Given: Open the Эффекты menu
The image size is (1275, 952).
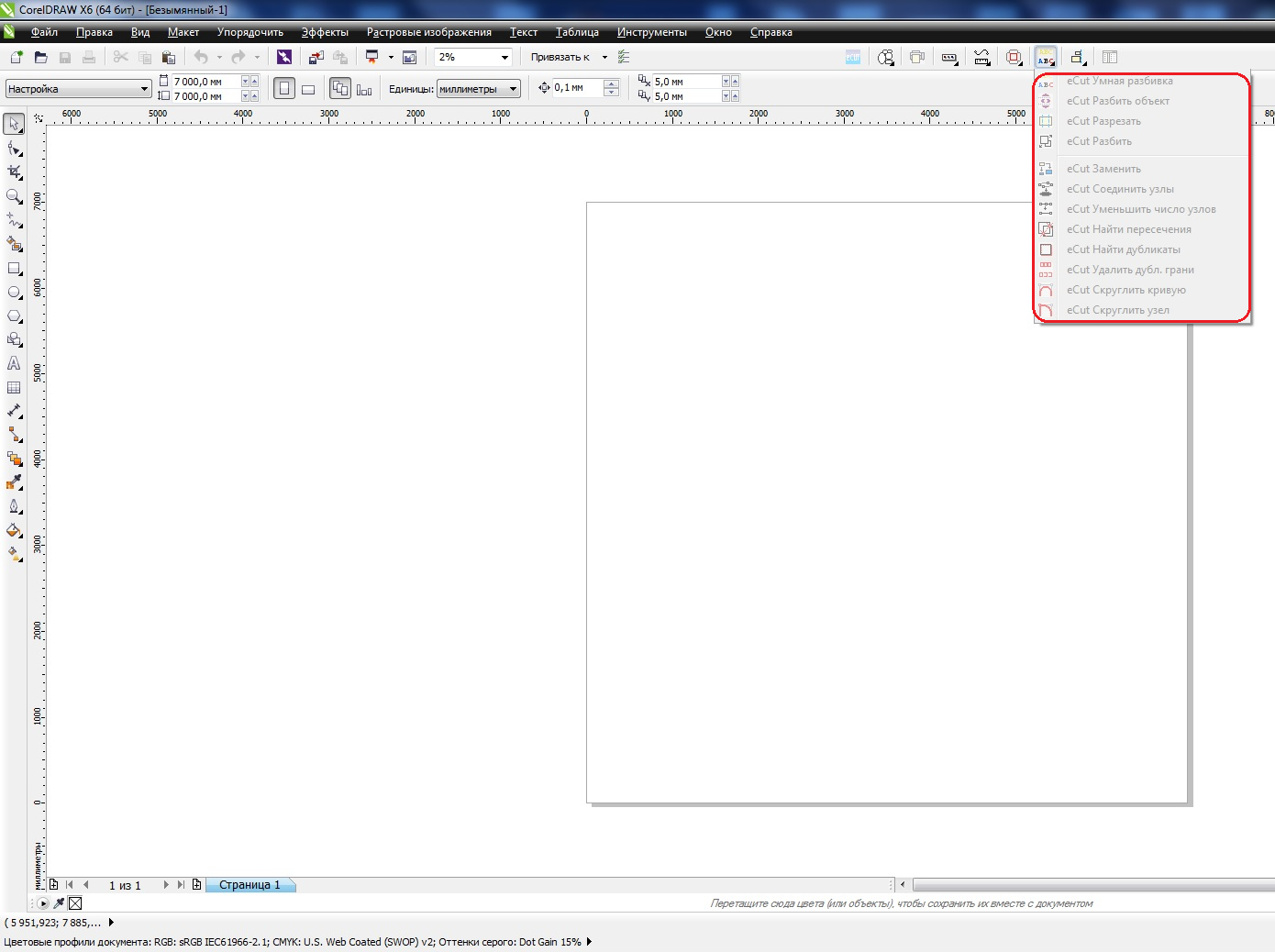Looking at the screenshot, I should tap(325, 32).
